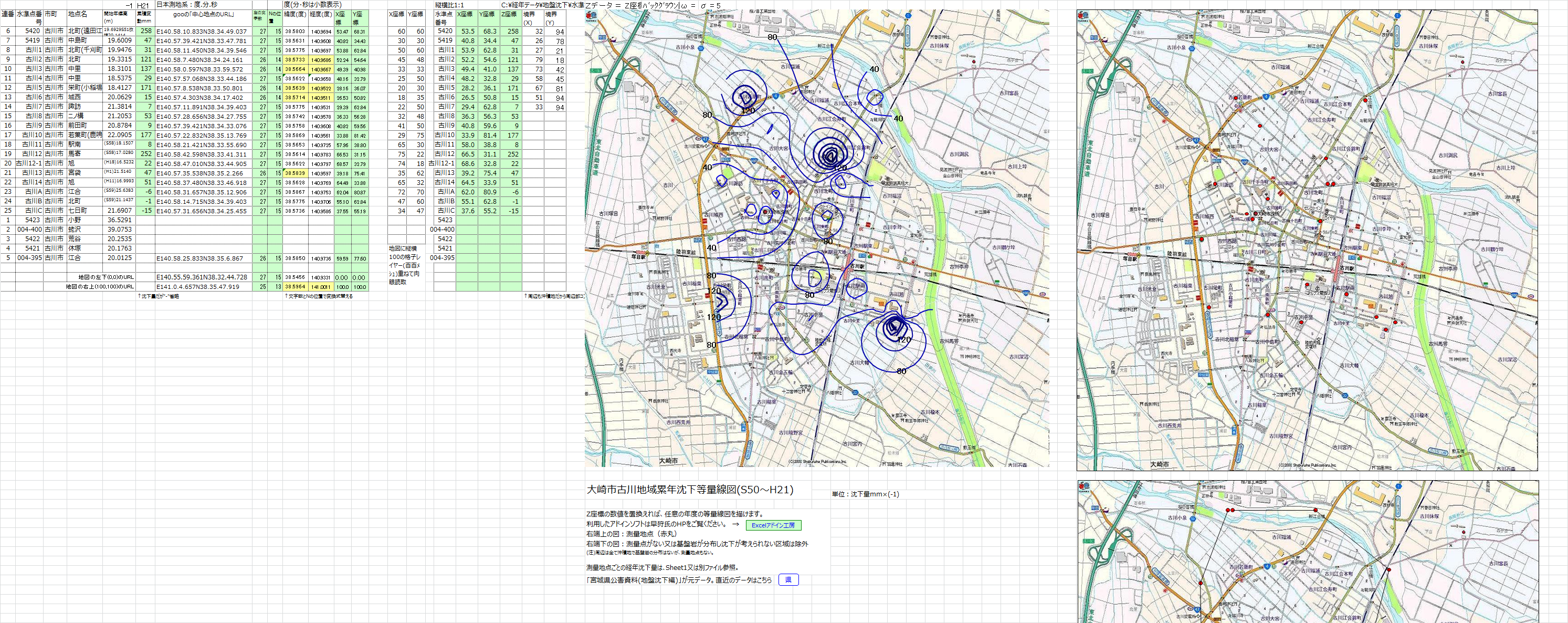Viewport: 1568px width, 623px height.
Task: Select the place name cell 諏訪
Action: 85,107
